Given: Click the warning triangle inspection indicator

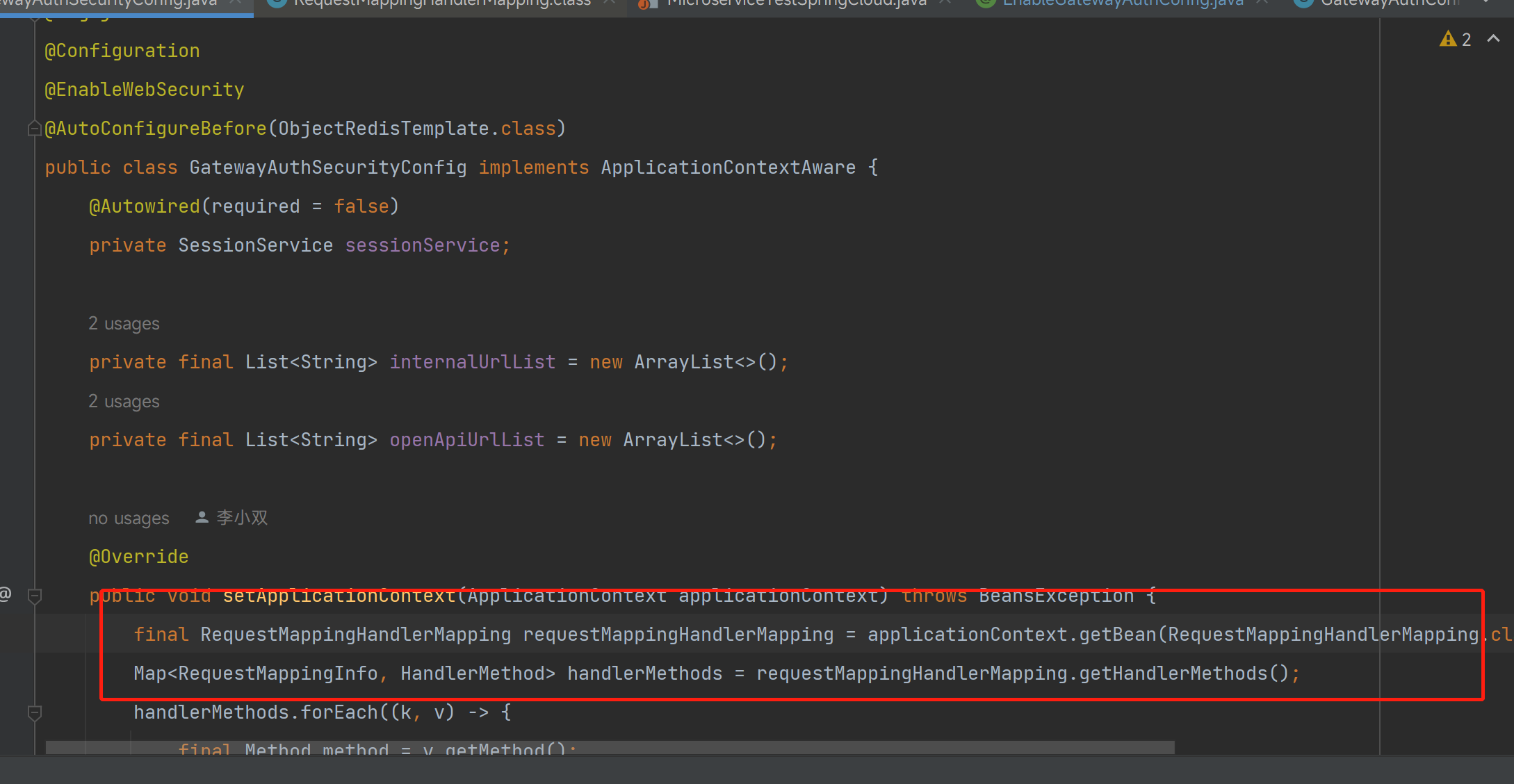Looking at the screenshot, I should 1448,39.
